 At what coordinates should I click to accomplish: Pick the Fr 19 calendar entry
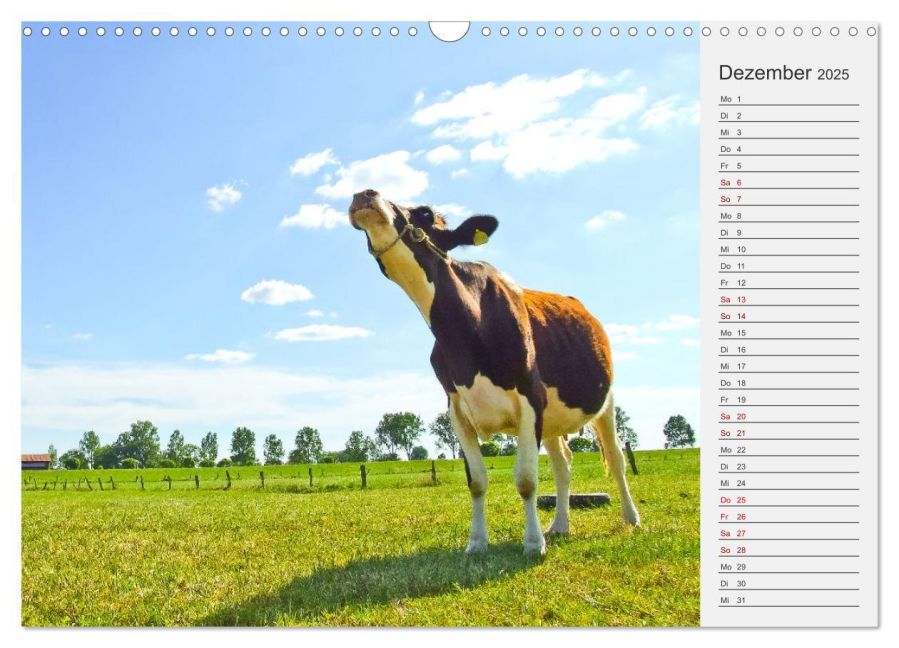[x=789, y=400]
